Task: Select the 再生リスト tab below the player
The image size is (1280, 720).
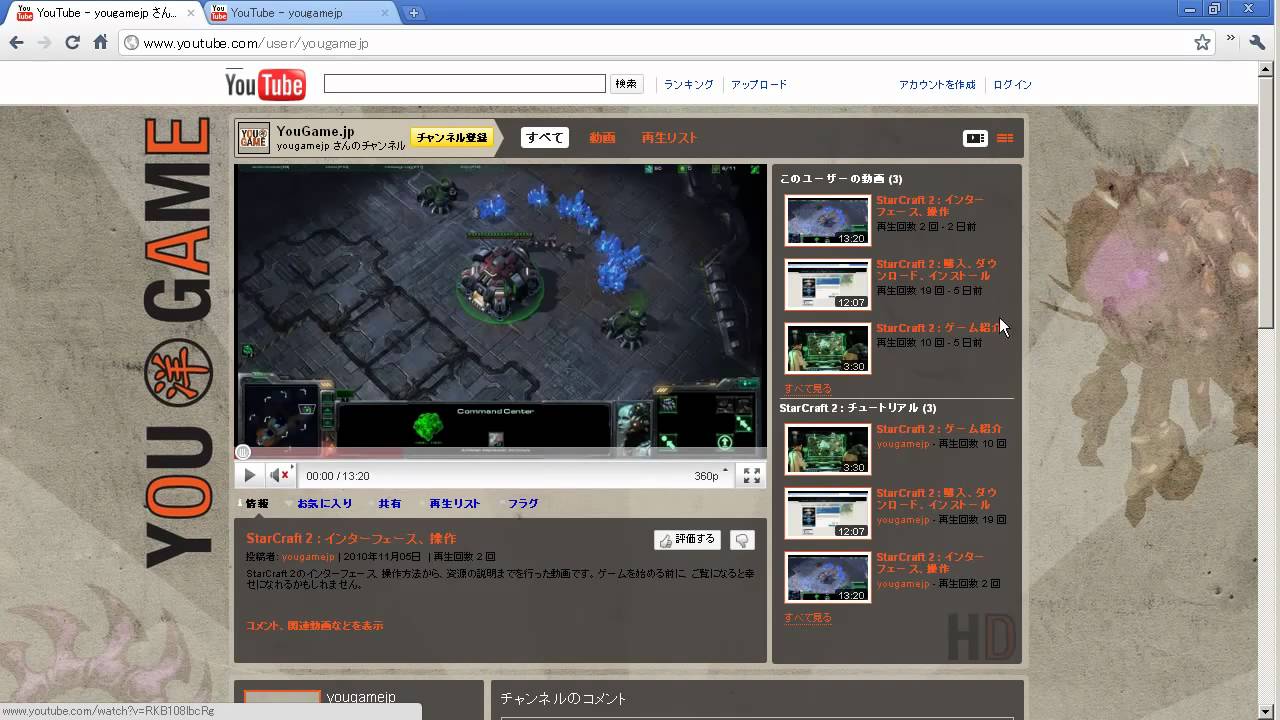Action: pyautogui.click(x=455, y=504)
